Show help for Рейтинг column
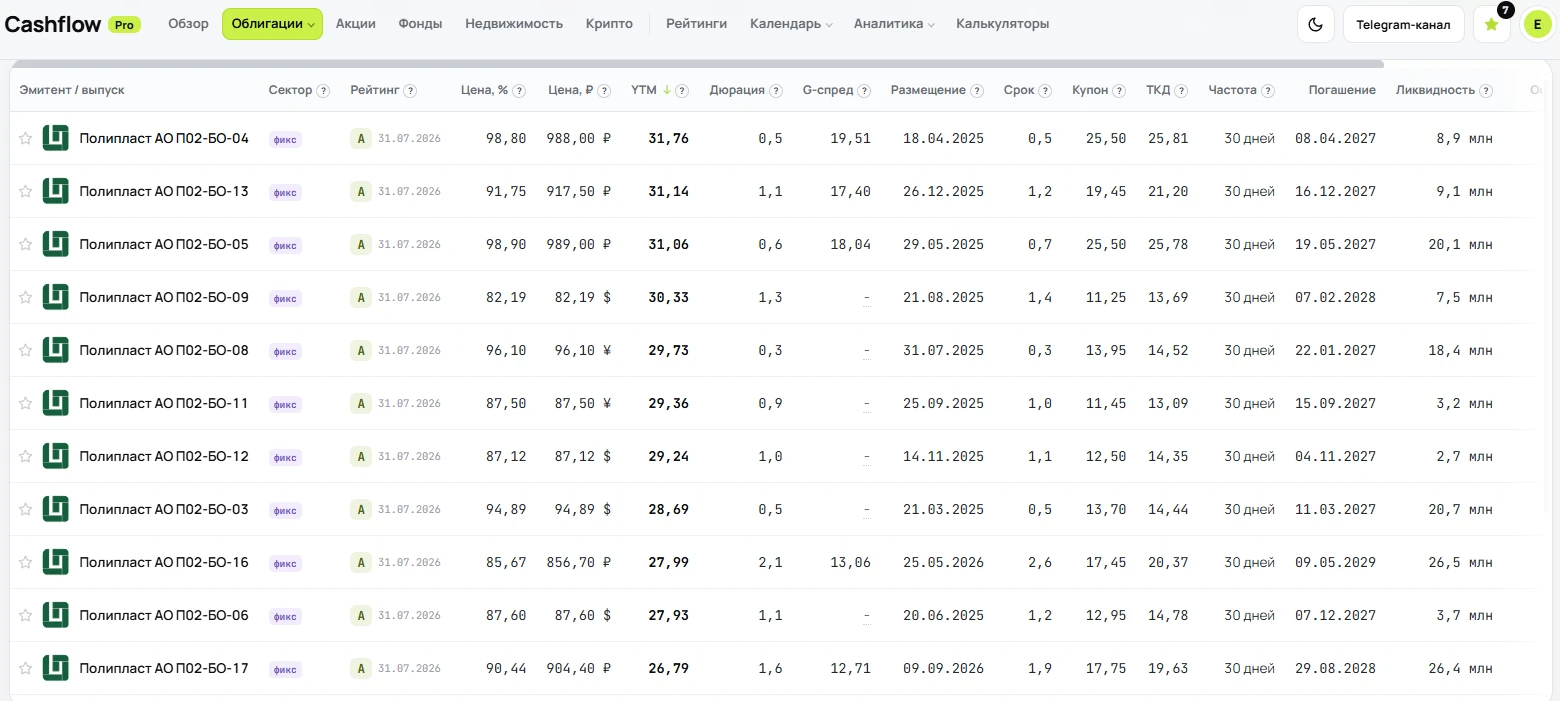Screen dimensions: 1560x701 tap(410, 91)
